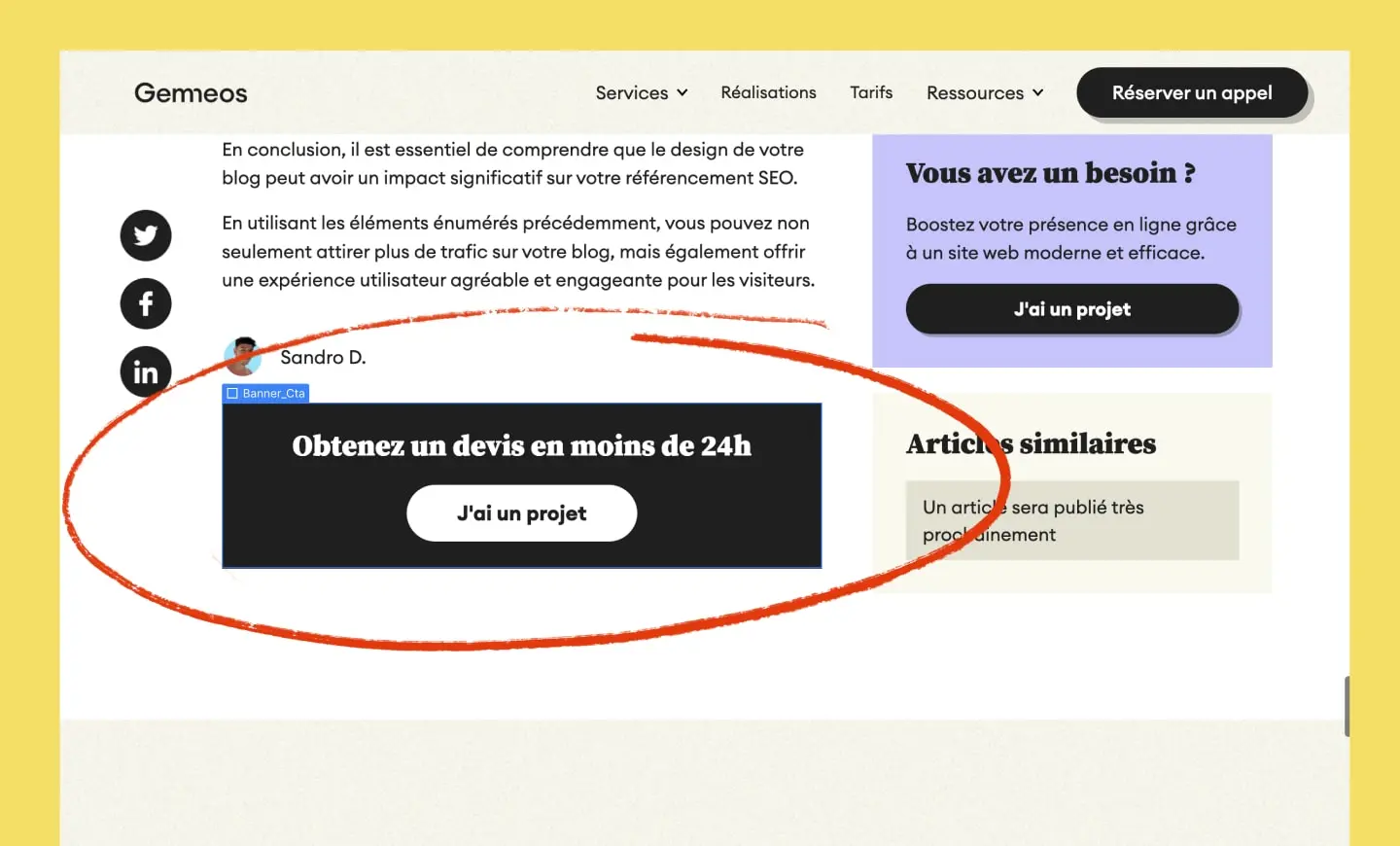Click the Obtenez un devis en moins de 24h heading
The width and height of the screenshot is (1400, 846).
(x=521, y=445)
